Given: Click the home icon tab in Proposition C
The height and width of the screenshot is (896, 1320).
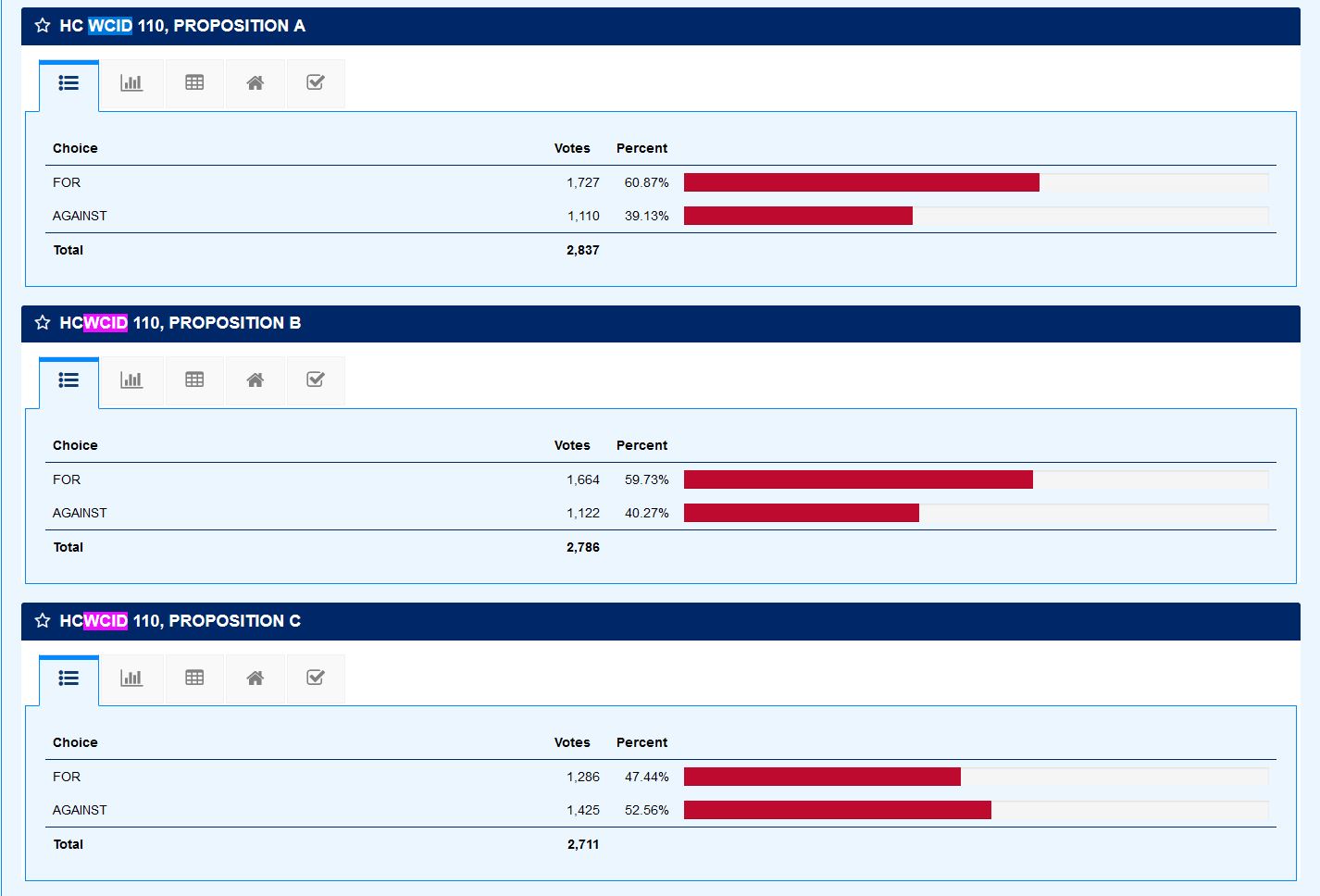Looking at the screenshot, I should (255, 678).
